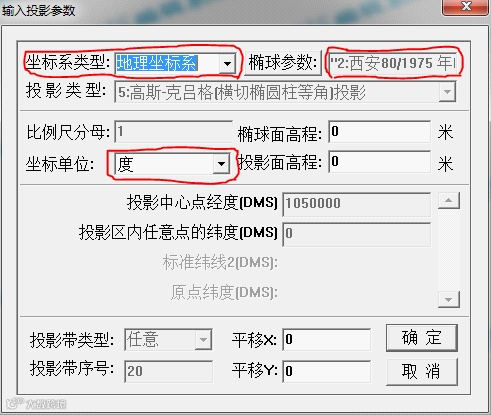Click the 椭球面高程 input field
Screen dimensions: 491x415
click(x=379, y=132)
